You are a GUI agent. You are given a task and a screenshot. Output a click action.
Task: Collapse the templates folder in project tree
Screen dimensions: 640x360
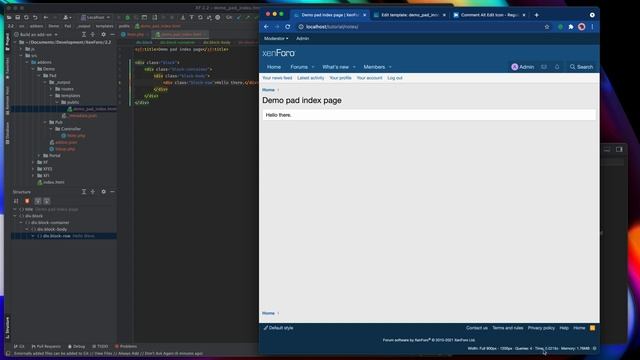pyautogui.click(x=51, y=96)
